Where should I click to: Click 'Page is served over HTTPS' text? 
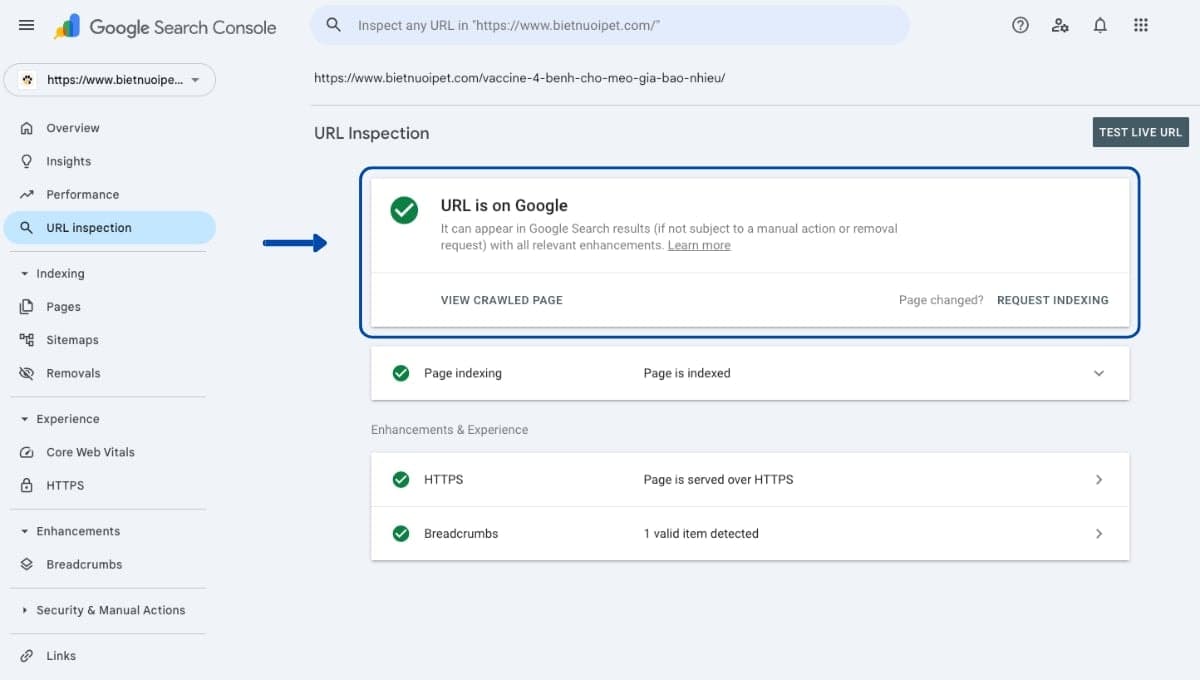[718, 479]
